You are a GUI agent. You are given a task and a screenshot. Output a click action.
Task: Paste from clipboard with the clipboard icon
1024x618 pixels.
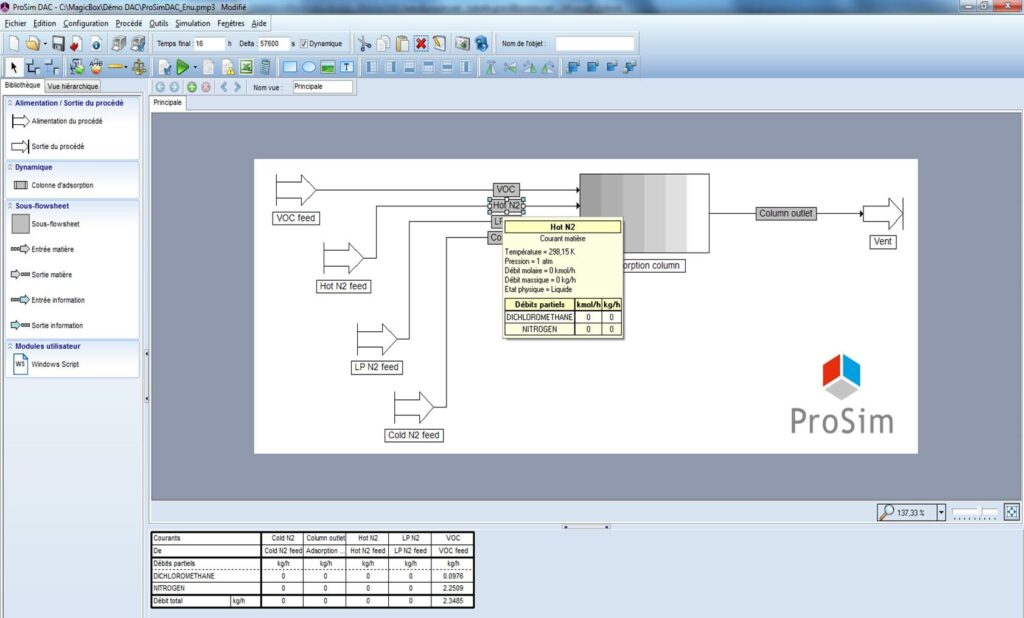coord(402,44)
